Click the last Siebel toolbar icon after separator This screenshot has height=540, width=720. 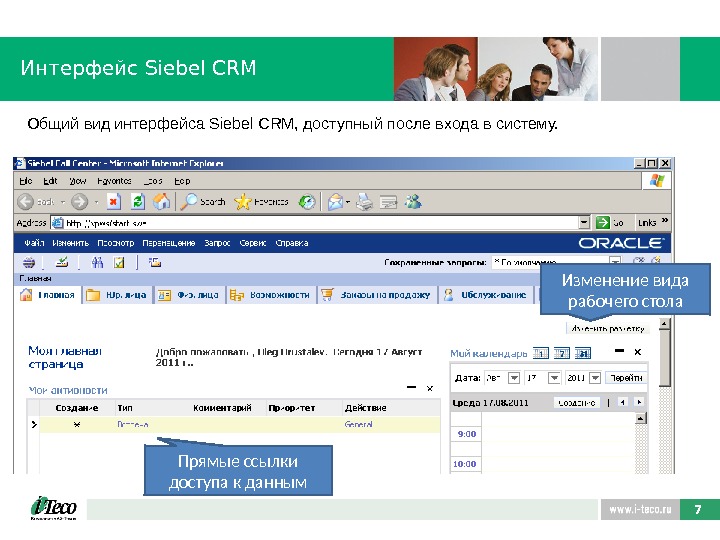tap(155, 263)
